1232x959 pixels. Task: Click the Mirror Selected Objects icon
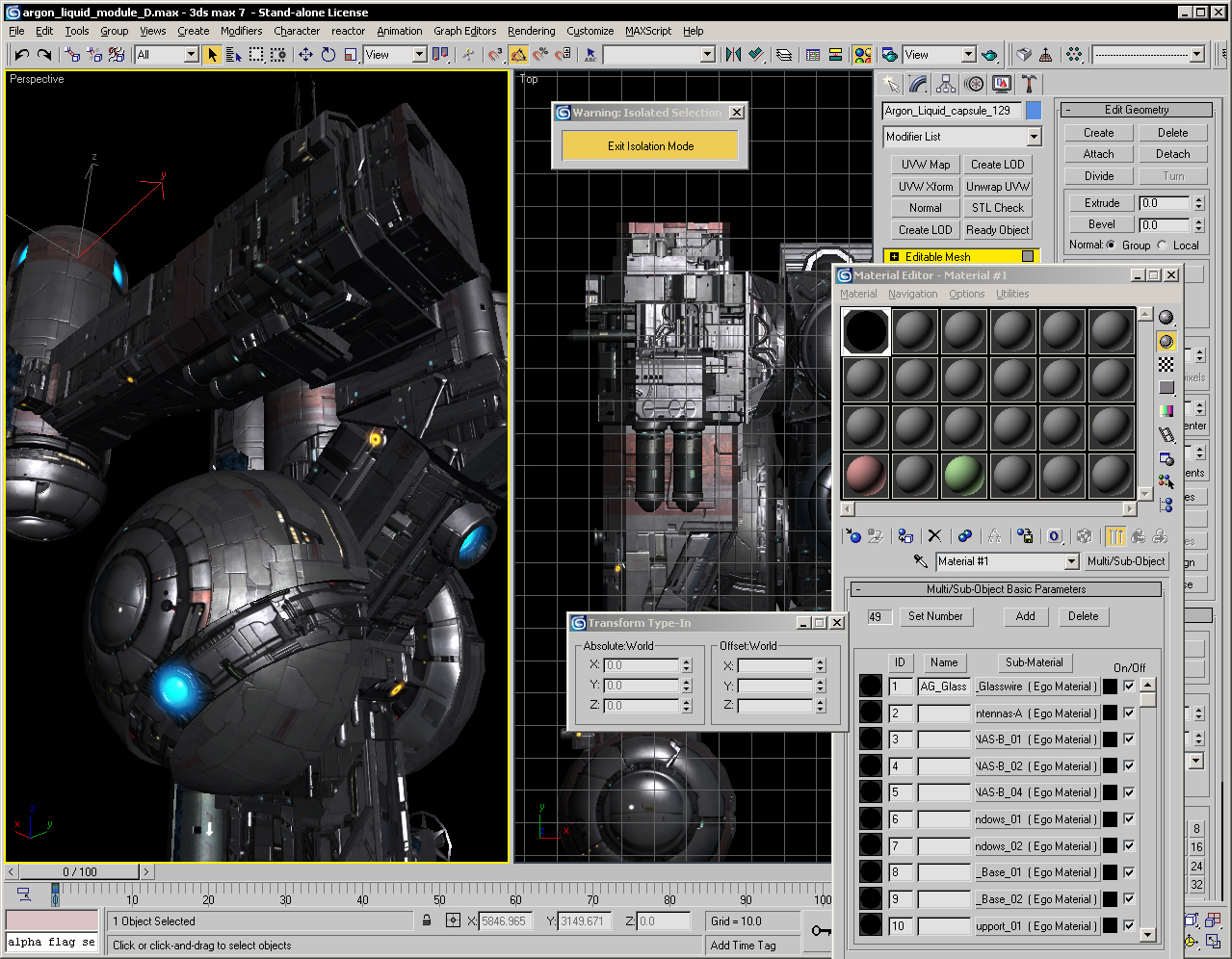(x=733, y=55)
